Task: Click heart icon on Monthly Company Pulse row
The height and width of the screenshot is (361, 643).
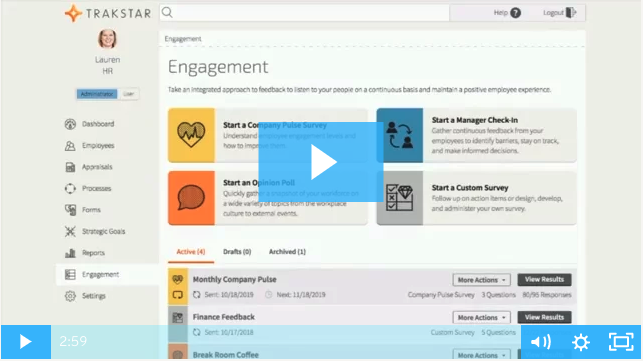Action: point(178,280)
